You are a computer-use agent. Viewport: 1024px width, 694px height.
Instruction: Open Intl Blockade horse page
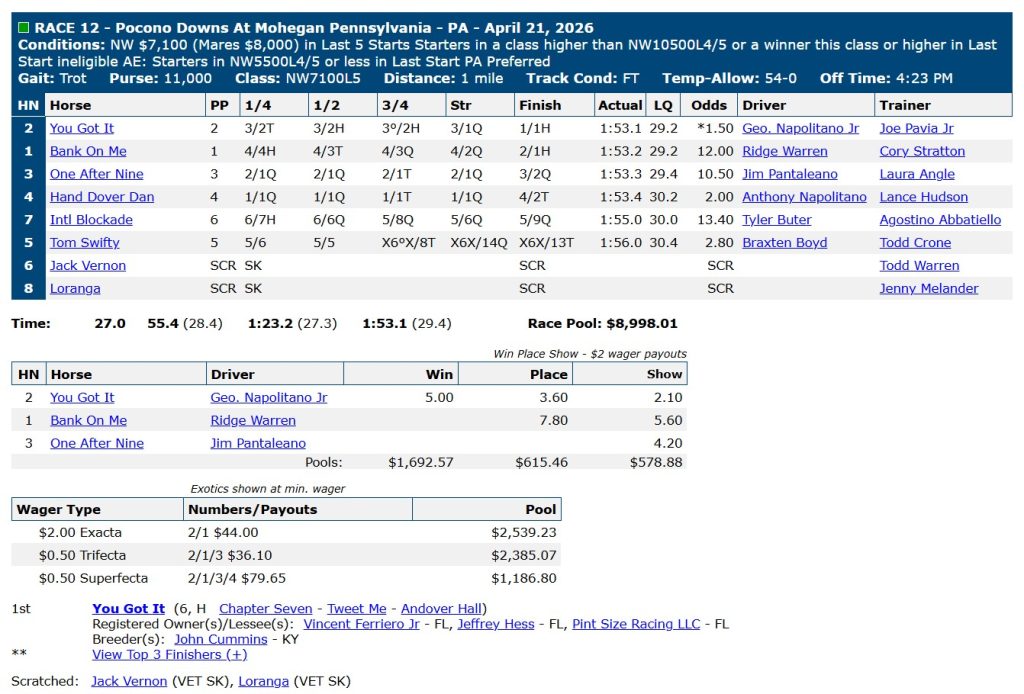(x=91, y=220)
